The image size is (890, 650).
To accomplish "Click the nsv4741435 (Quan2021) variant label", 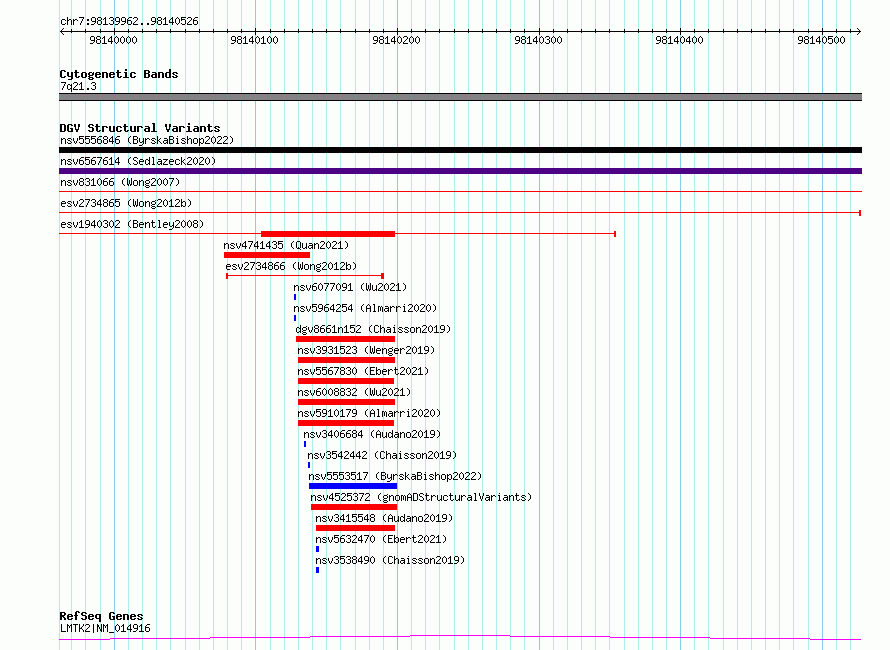I will click(x=286, y=245).
